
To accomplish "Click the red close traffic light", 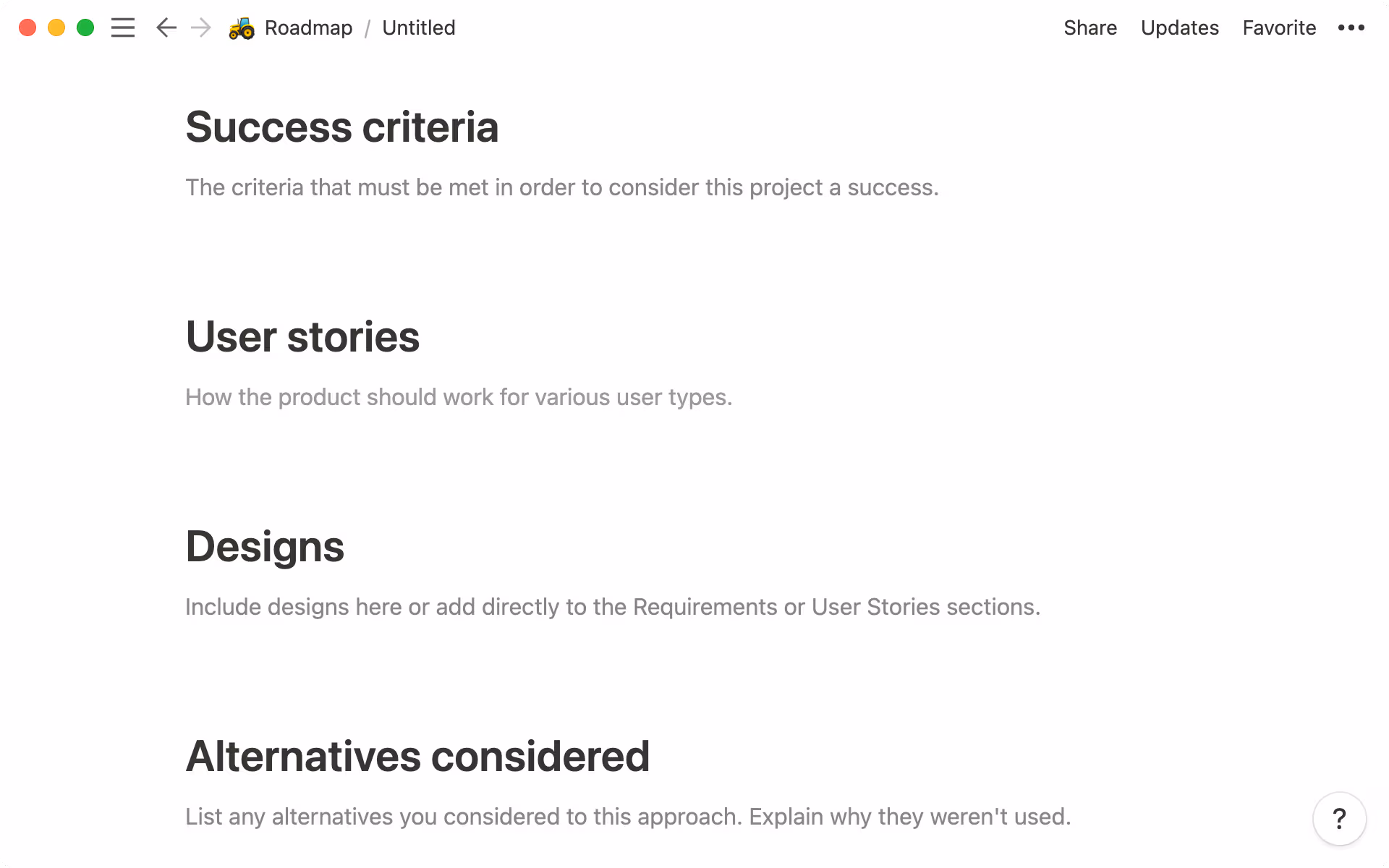I will [x=27, y=27].
